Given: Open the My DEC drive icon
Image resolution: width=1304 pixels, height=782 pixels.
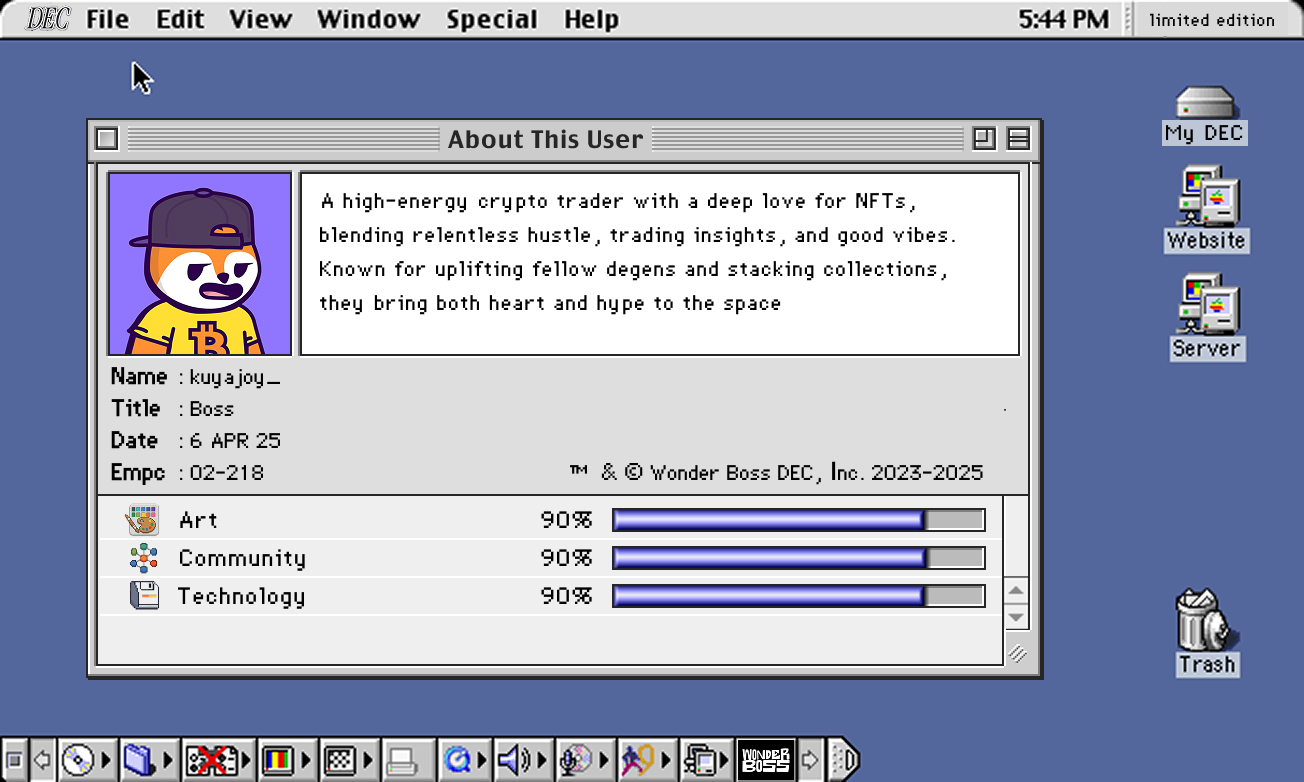Looking at the screenshot, I should click(x=1204, y=104).
